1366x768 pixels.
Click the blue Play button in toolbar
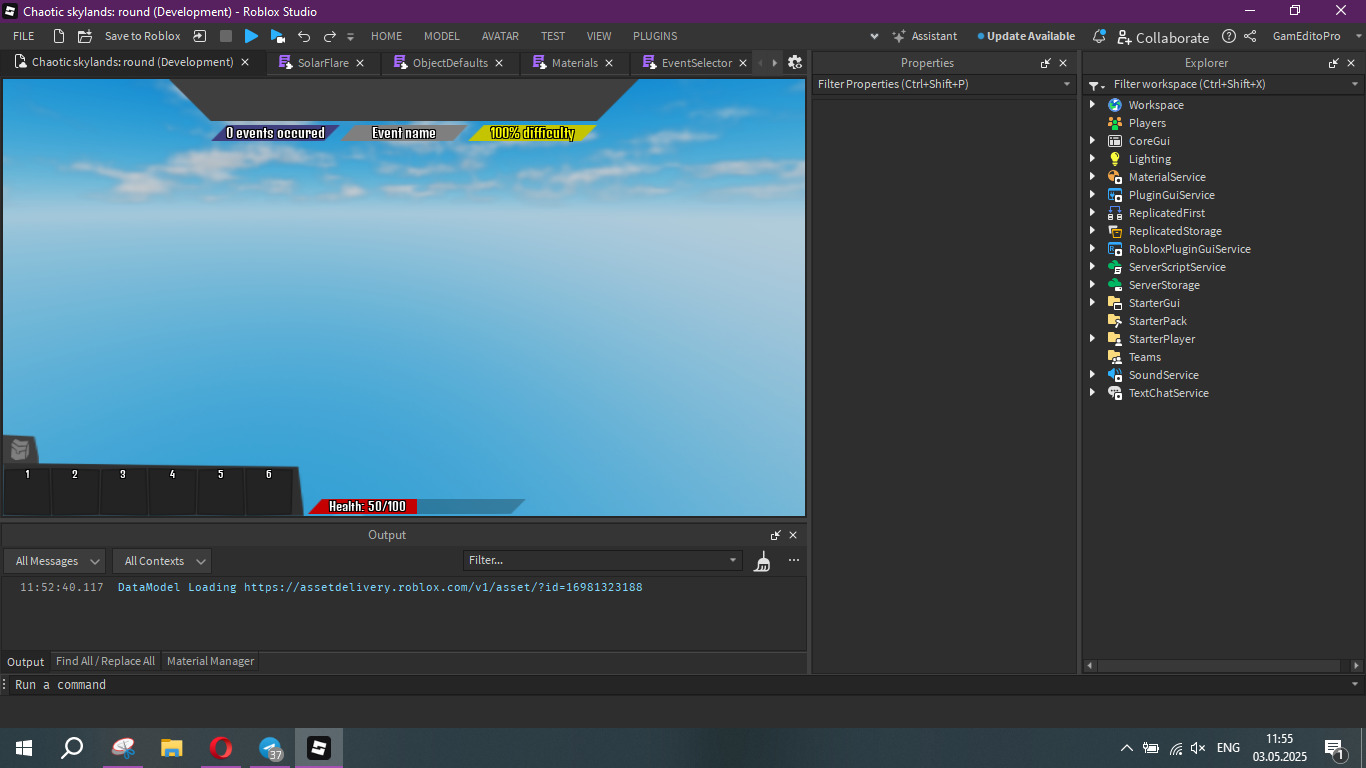point(251,36)
